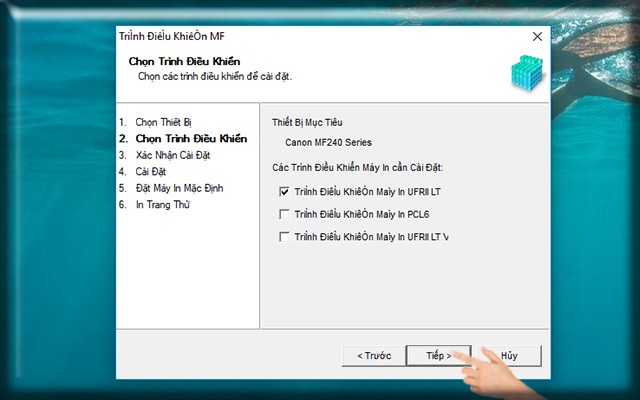Viewport: 640px width, 400px height.
Task: Tick the last UFRII LT V driver checkbox
Action: coord(284,237)
